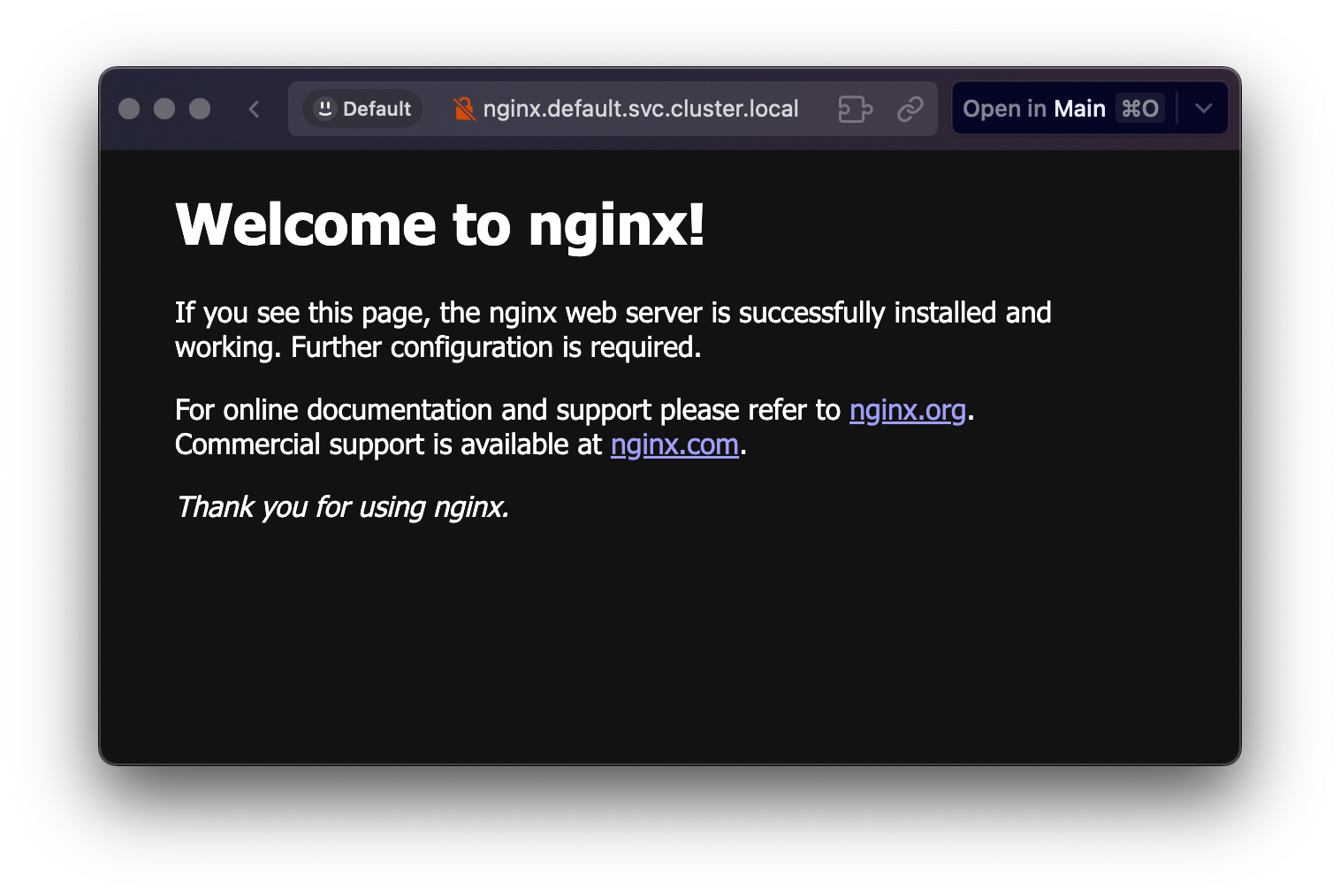
Task: Click the Commercial support is available text
Action: click(388, 444)
